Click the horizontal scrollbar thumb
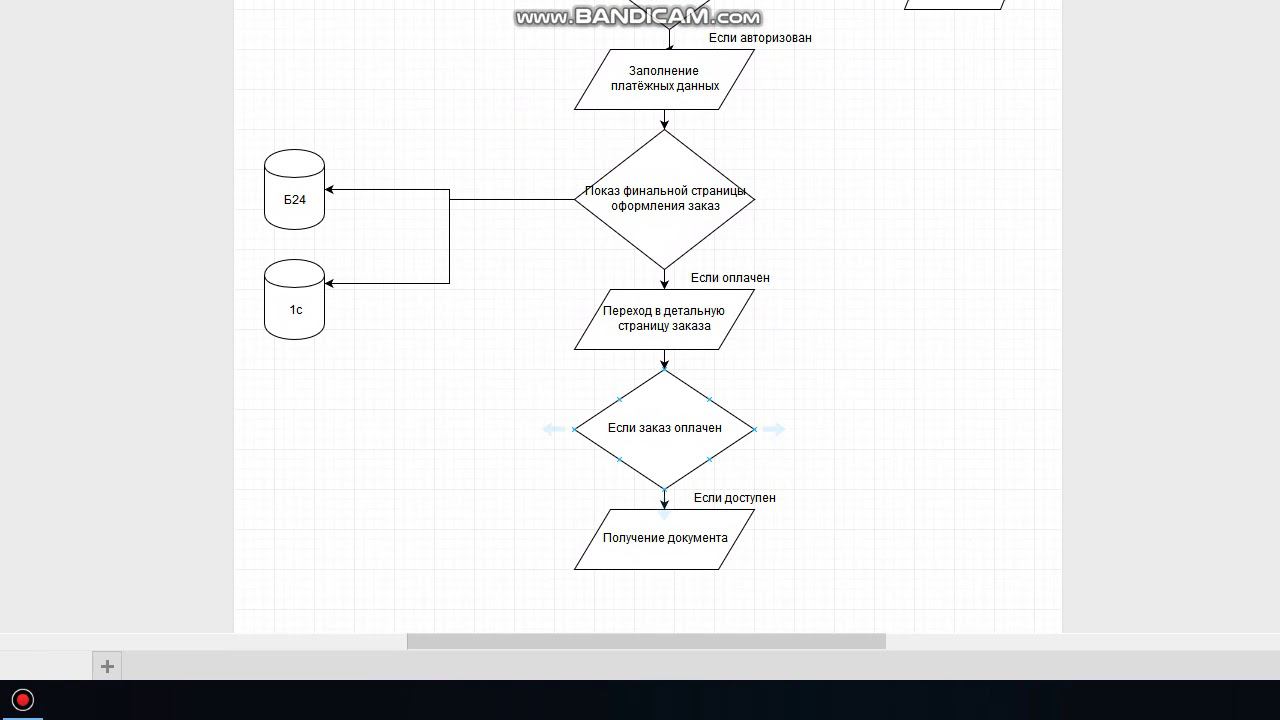 tap(646, 641)
